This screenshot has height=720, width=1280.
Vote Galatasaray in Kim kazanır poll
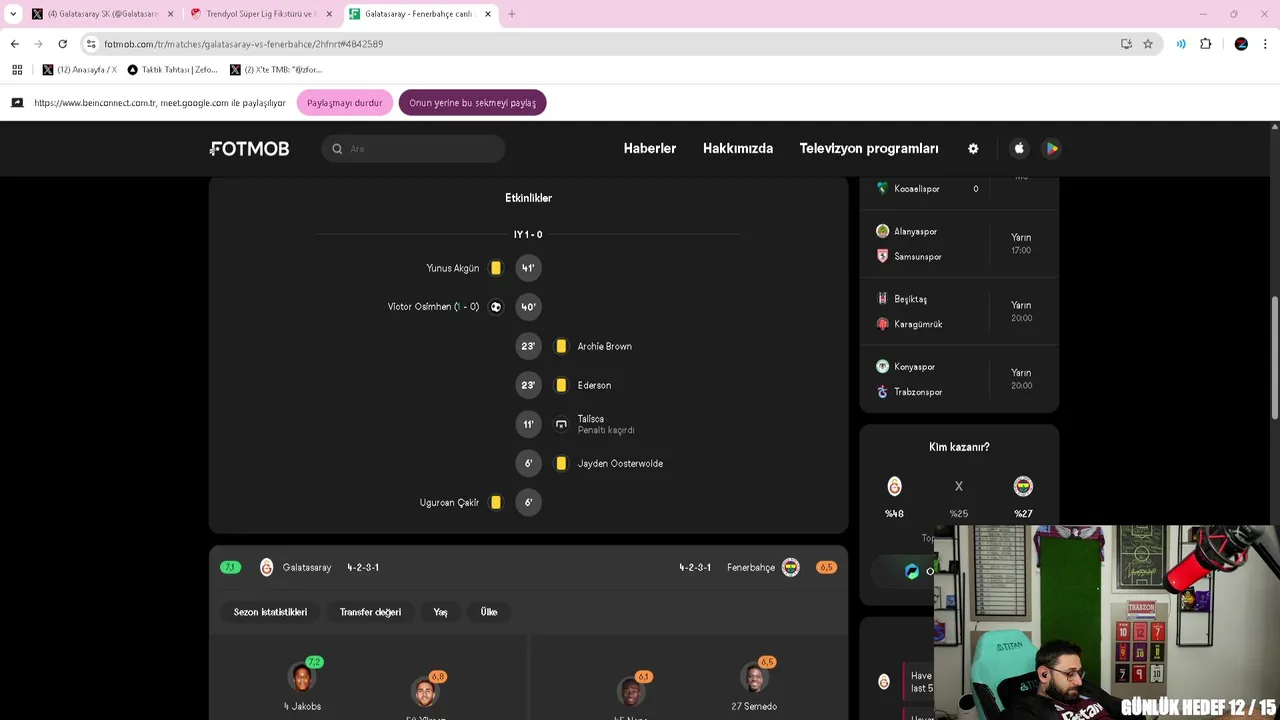pos(894,486)
